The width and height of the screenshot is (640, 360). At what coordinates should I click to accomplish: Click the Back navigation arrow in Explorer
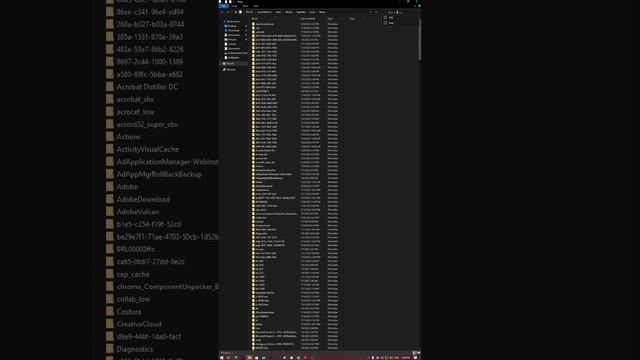point(222,12)
